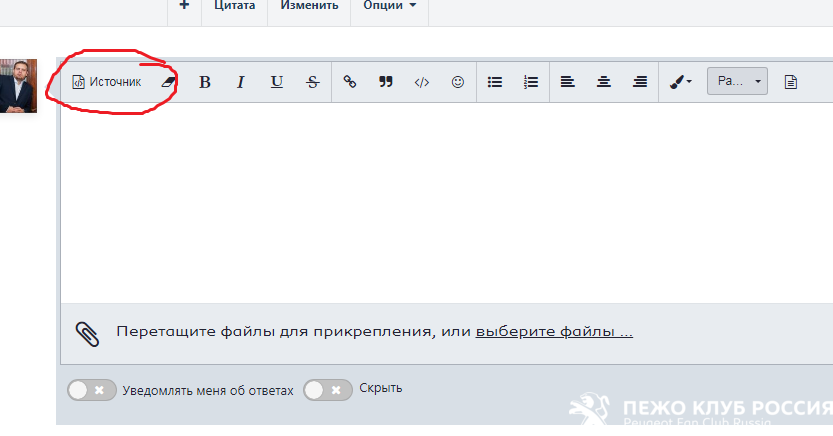Click the user avatar photo
Viewport: 833px width, 436px height.
[18, 86]
